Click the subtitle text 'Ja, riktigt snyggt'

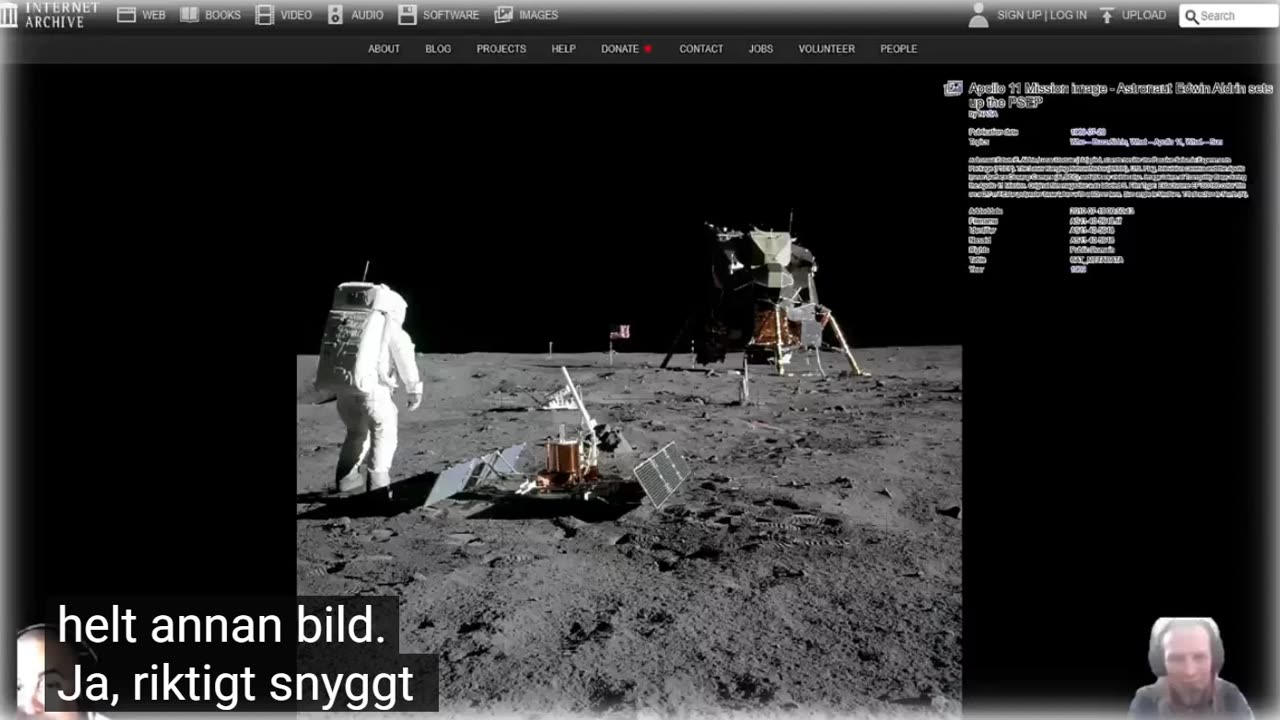click(236, 683)
